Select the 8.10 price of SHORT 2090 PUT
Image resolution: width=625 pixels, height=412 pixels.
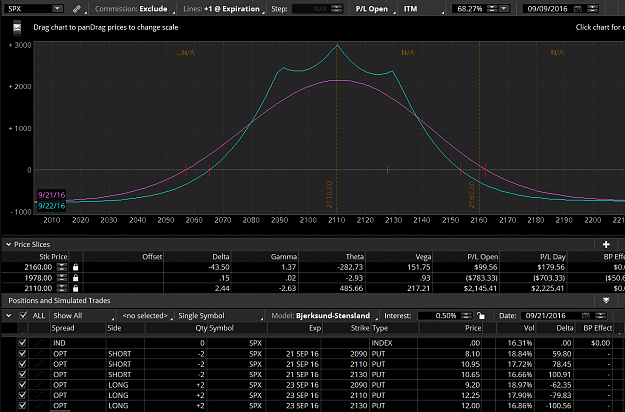[472, 353]
